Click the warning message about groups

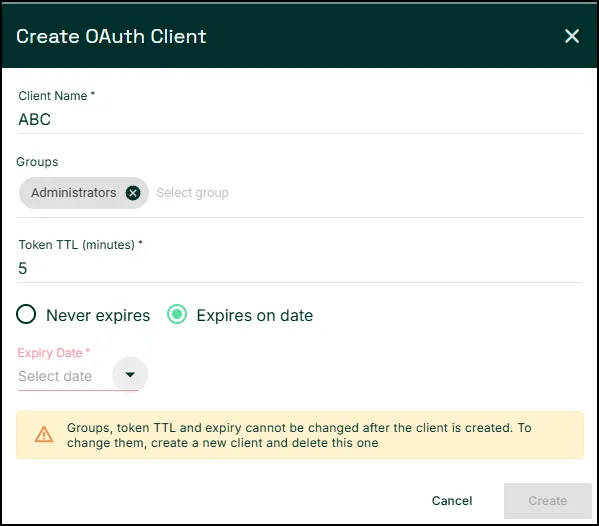(x=299, y=435)
